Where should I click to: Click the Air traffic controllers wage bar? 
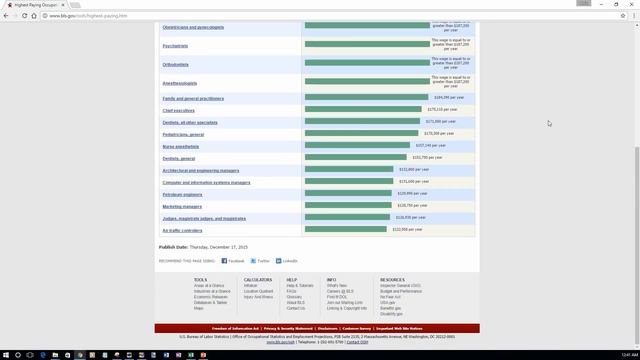pos(346,229)
